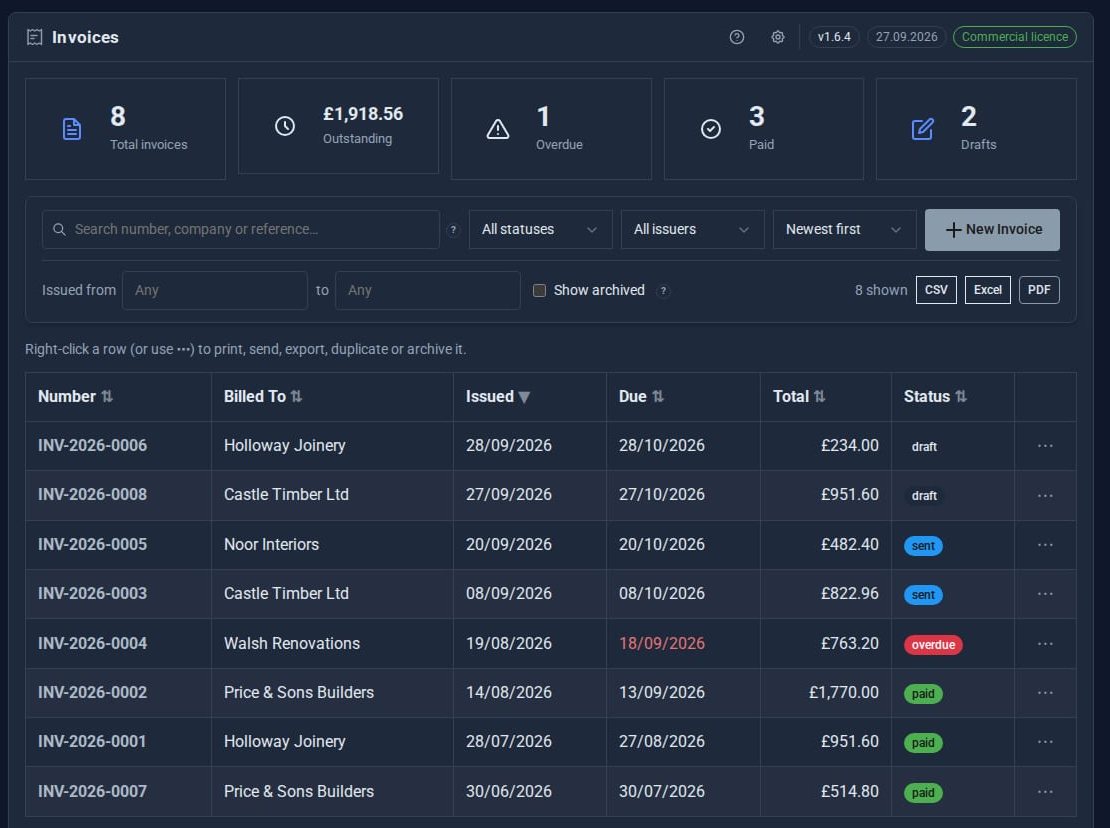
Task: Click the Total invoices document icon
Action: [x=71, y=129]
